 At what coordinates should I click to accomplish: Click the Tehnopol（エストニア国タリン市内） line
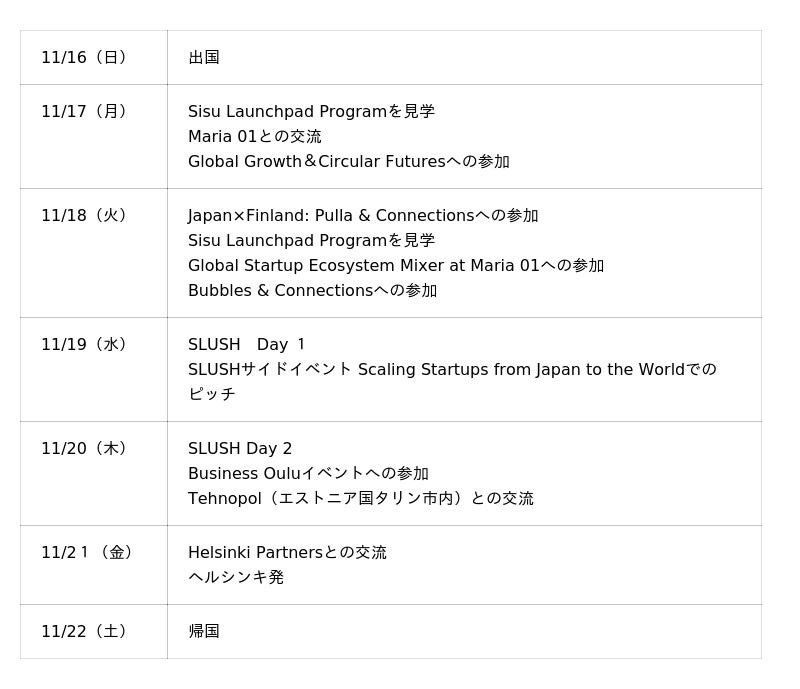[x=360, y=499]
